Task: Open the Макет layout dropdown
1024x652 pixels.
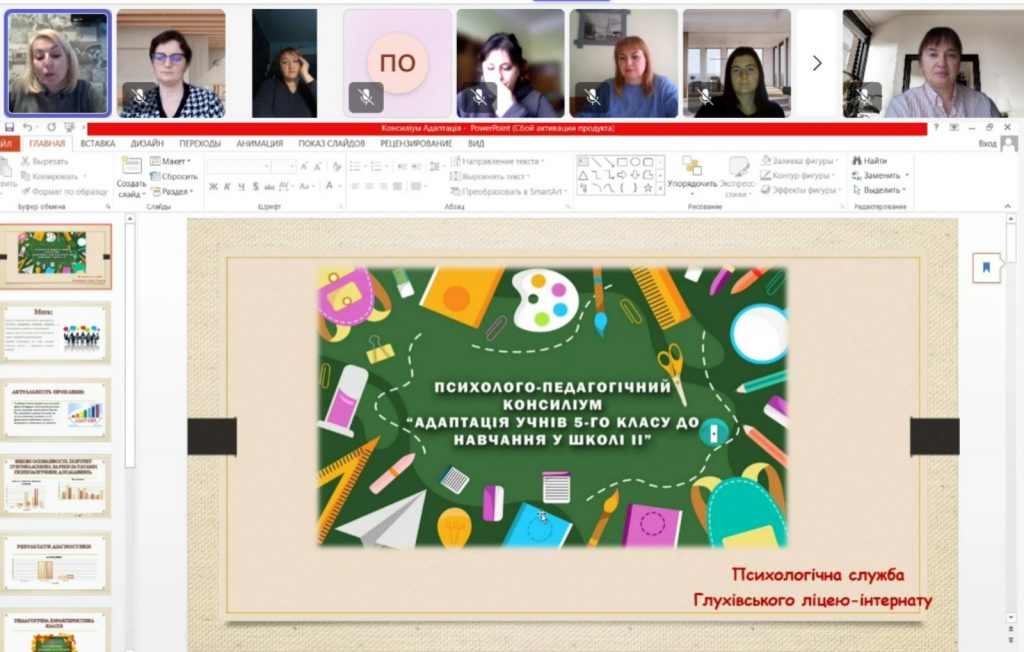Action: pyautogui.click(x=170, y=161)
